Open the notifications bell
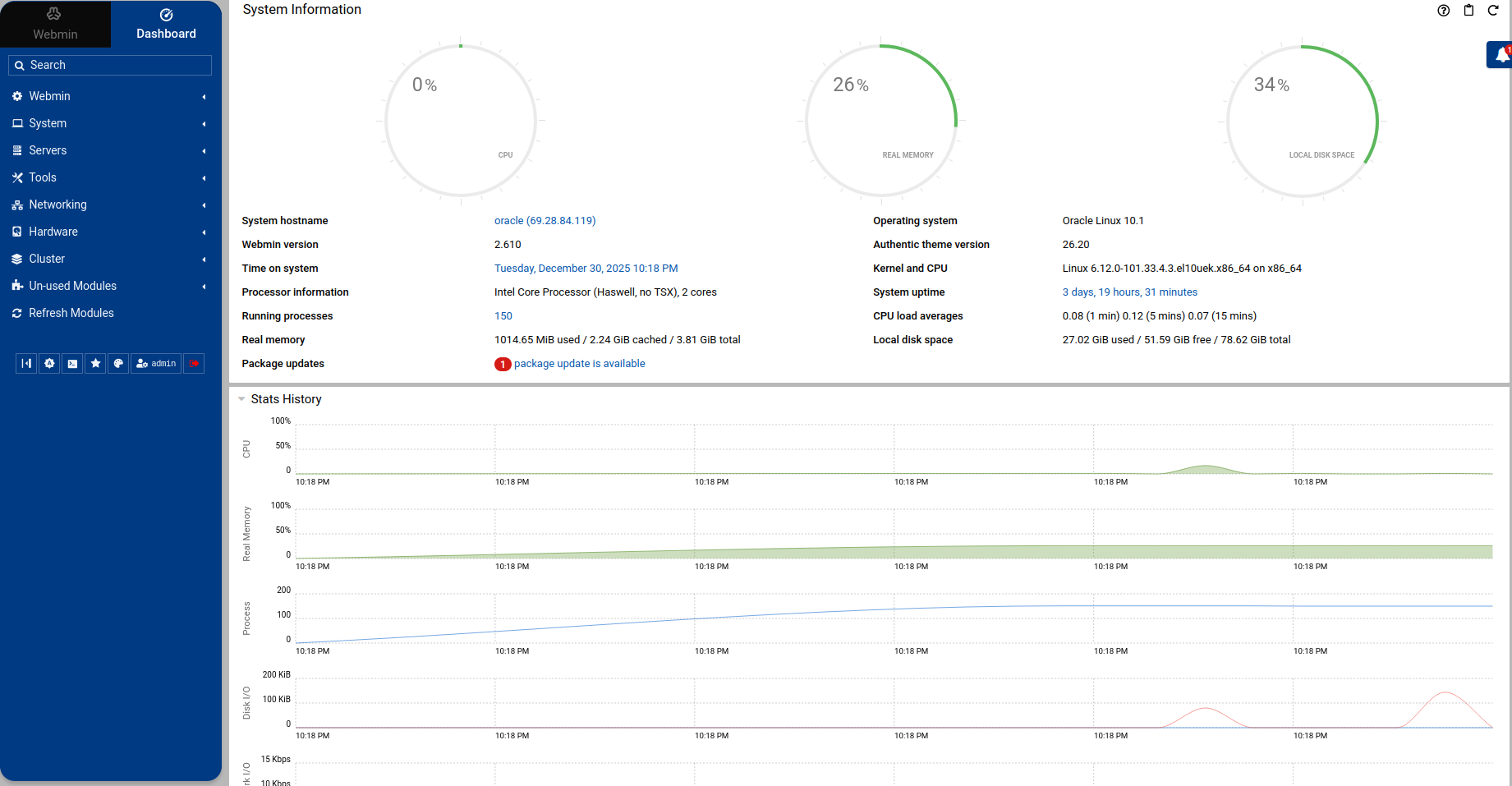This screenshot has height=786, width=1512. [1501, 55]
